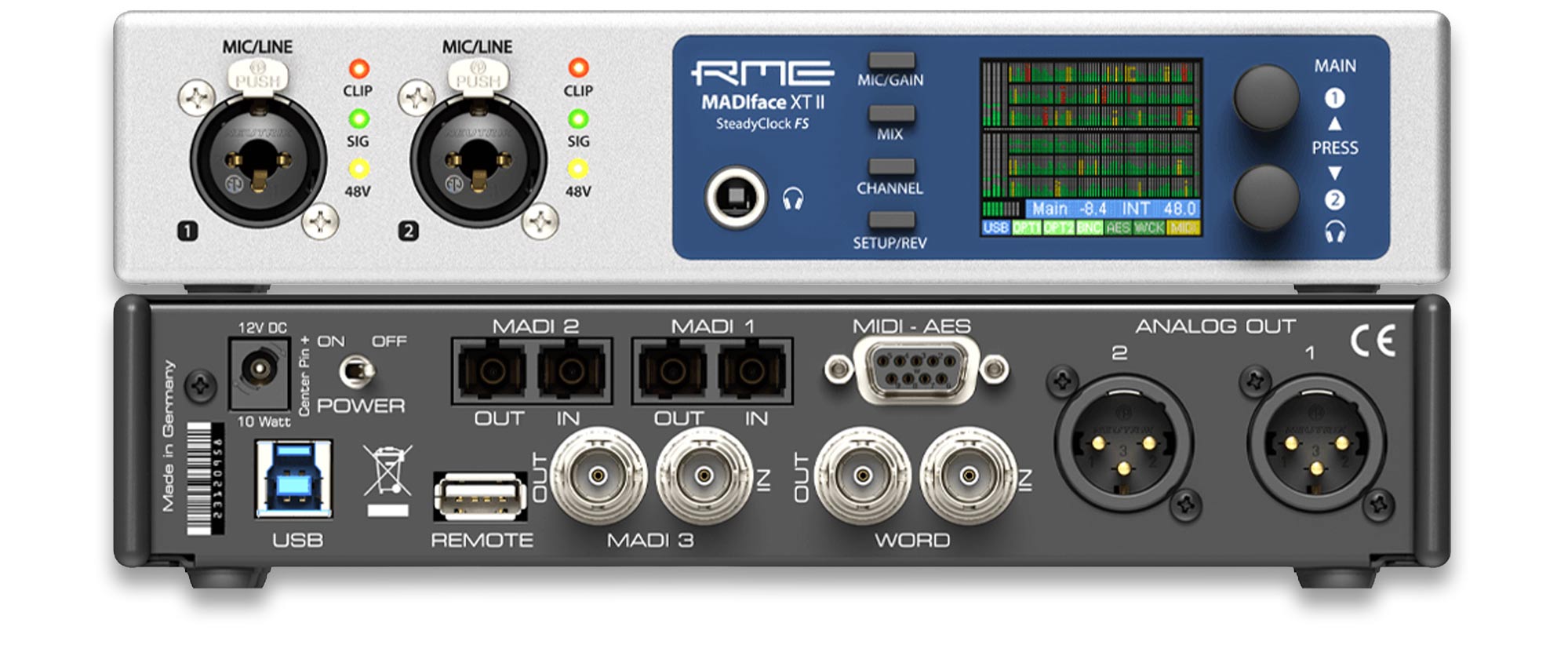This screenshot has height=645, width=1568.
Task: Flip the rear POWER toggle switch
Action: (357, 371)
